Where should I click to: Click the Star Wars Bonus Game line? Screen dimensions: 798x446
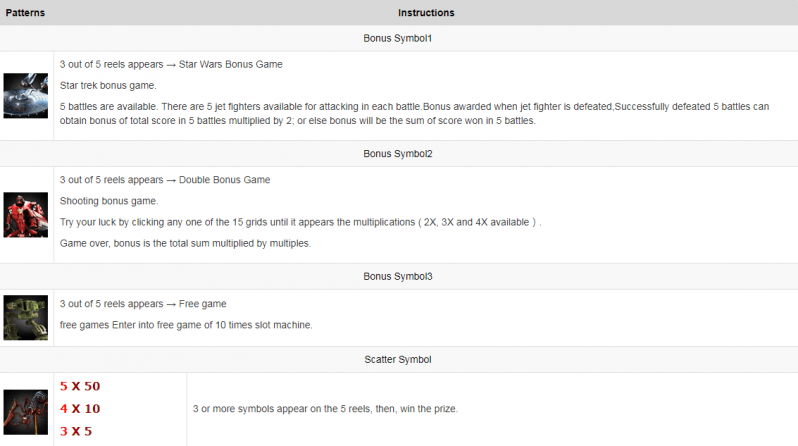[x=171, y=65]
